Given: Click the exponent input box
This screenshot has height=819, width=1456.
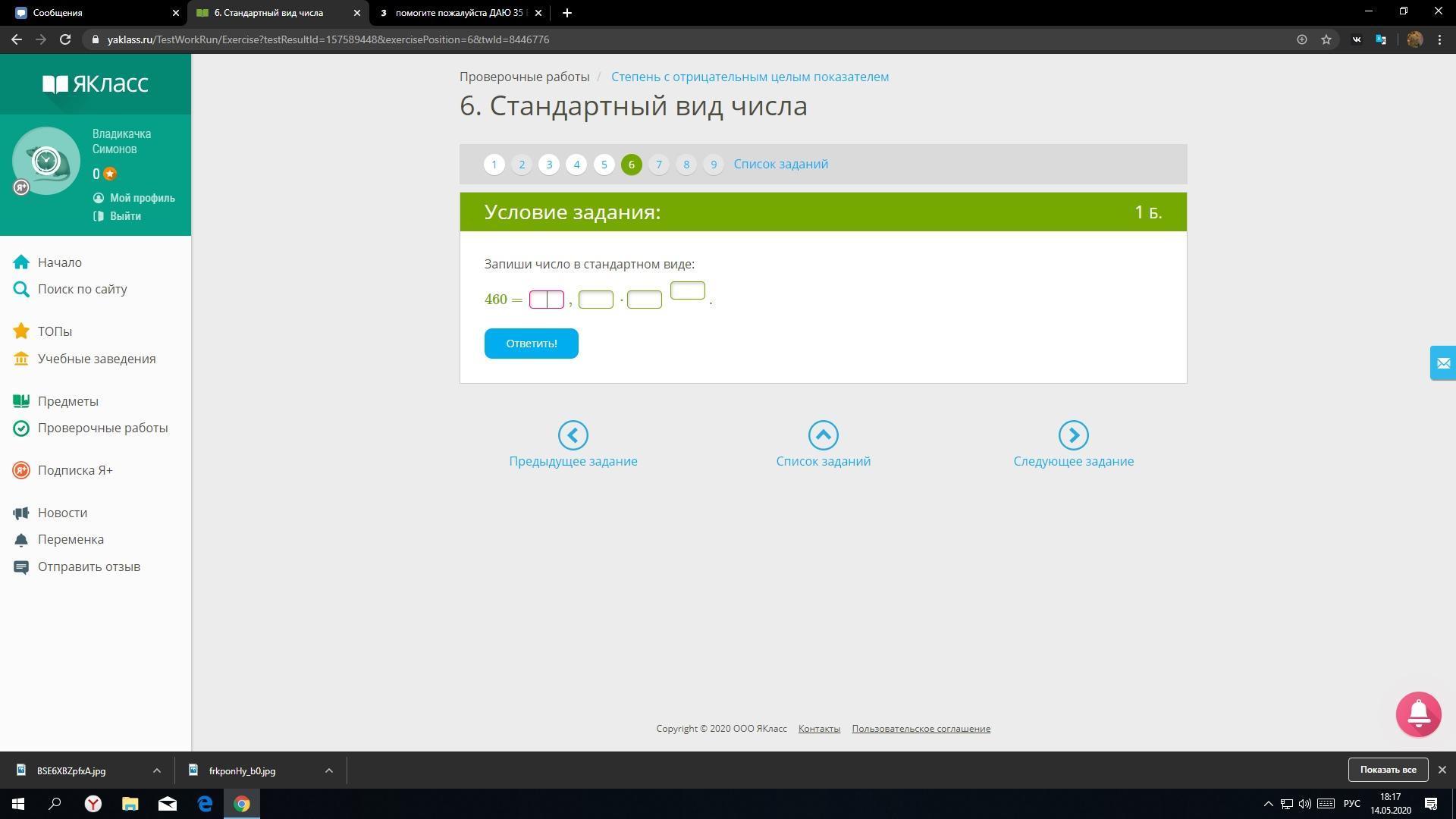Looking at the screenshot, I should point(687,290).
